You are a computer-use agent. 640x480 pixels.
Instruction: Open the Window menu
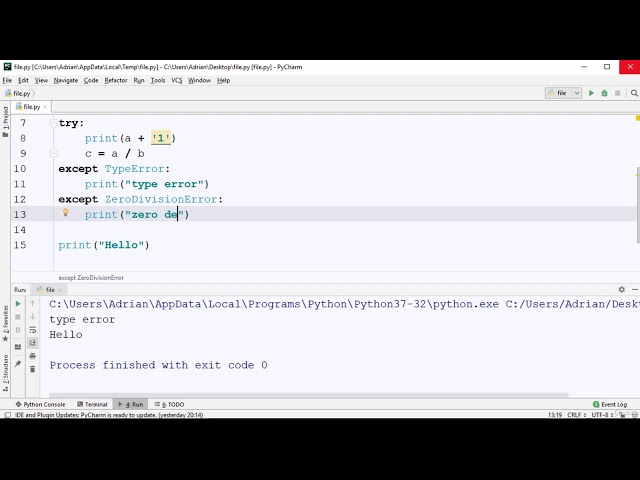[199, 80]
